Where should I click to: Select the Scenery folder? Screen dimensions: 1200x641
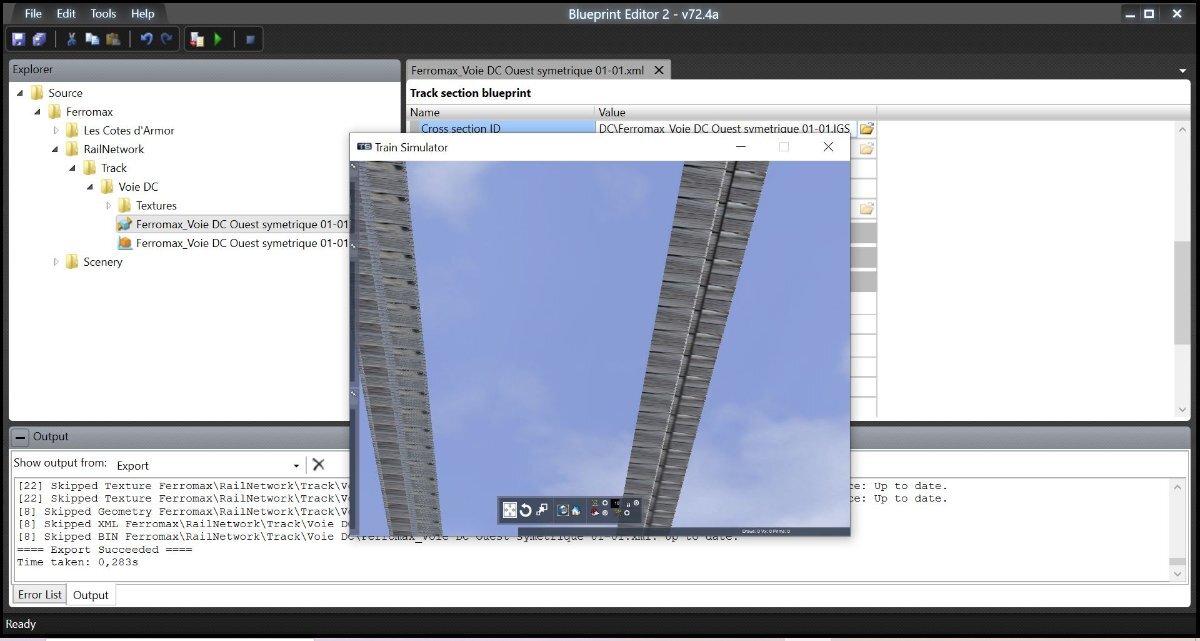pyautogui.click(x=103, y=262)
